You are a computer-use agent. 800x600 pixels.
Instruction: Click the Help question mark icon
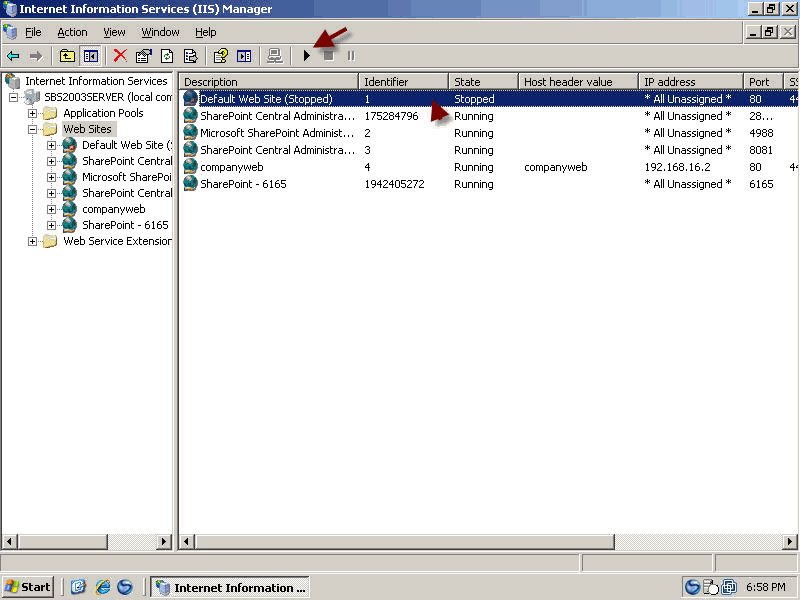[220, 56]
